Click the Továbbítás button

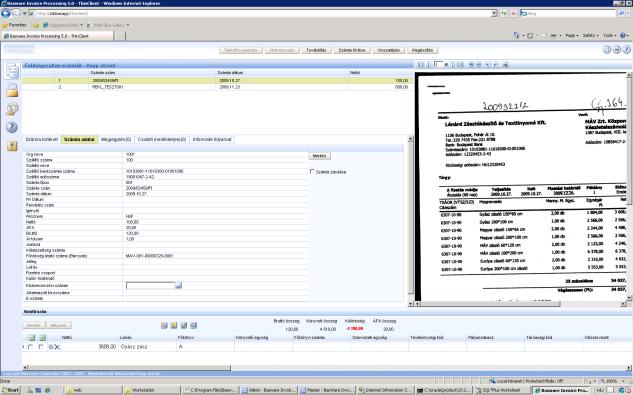(x=316, y=50)
